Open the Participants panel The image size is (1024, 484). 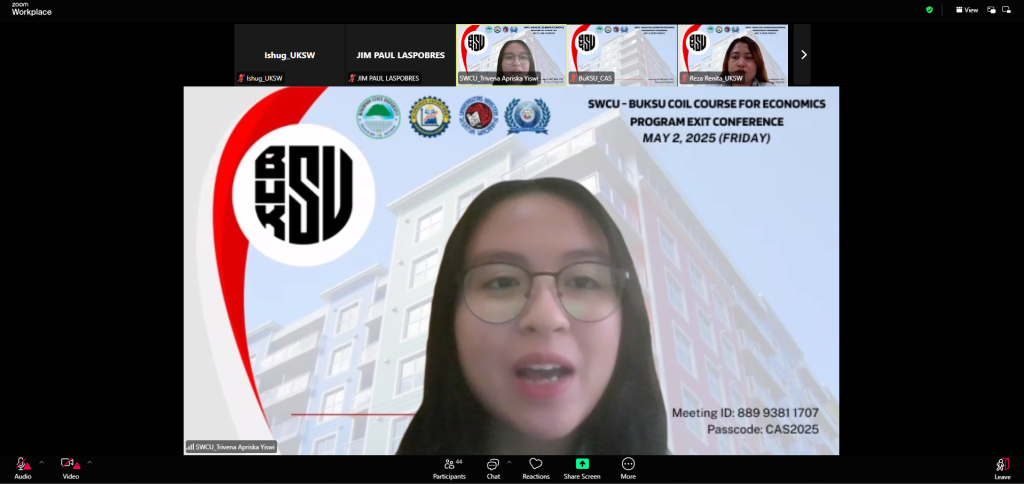(449, 467)
